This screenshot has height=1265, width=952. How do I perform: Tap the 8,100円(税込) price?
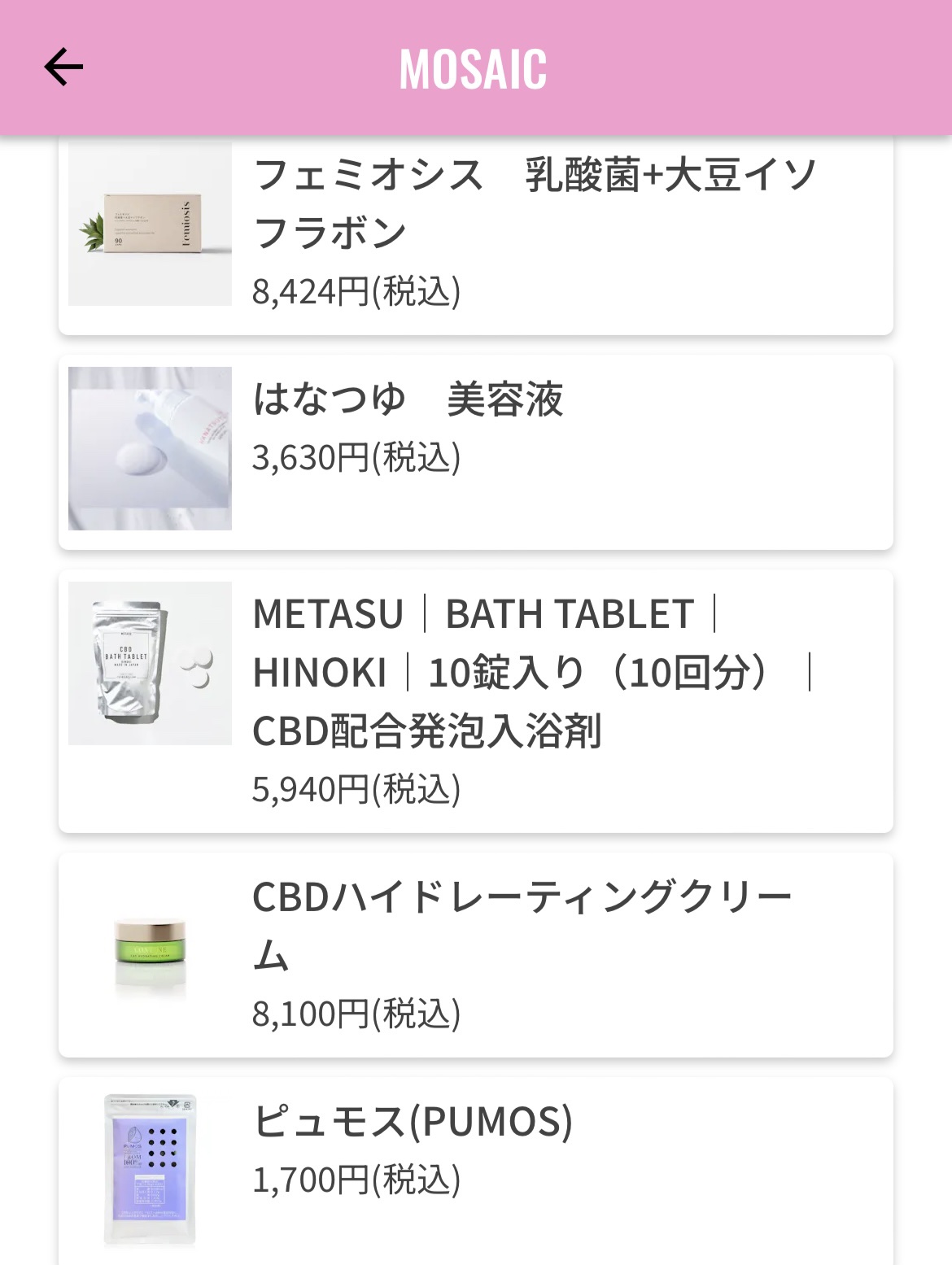(356, 1014)
